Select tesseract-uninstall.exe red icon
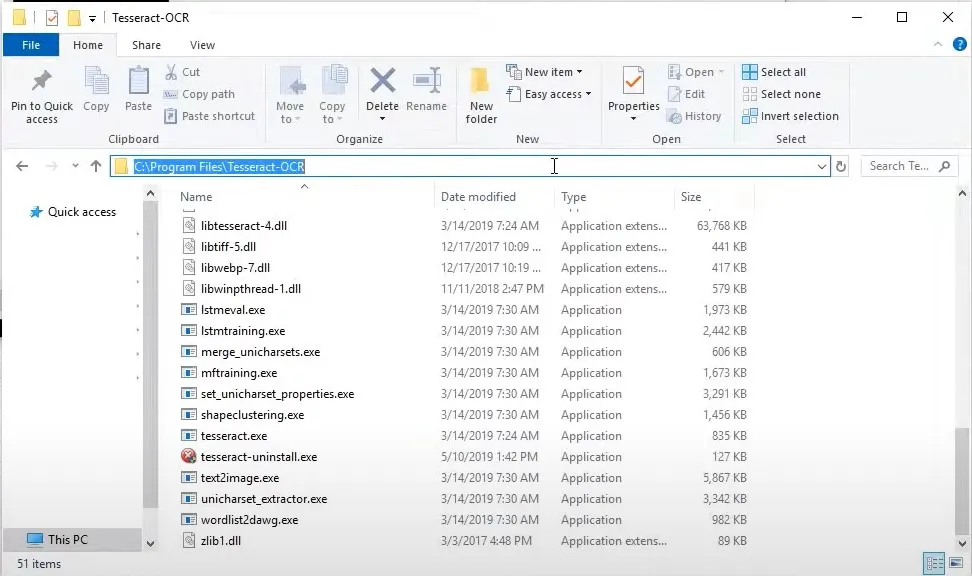 click(188, 456)
